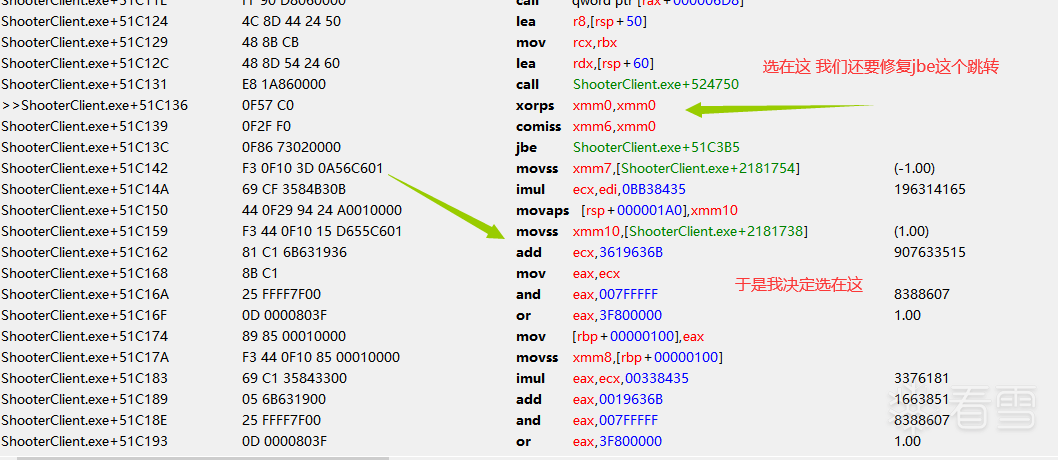Select address ShooterClient.exe+51C174
The width and height of the screenshot is (1058, 460).
84,336
